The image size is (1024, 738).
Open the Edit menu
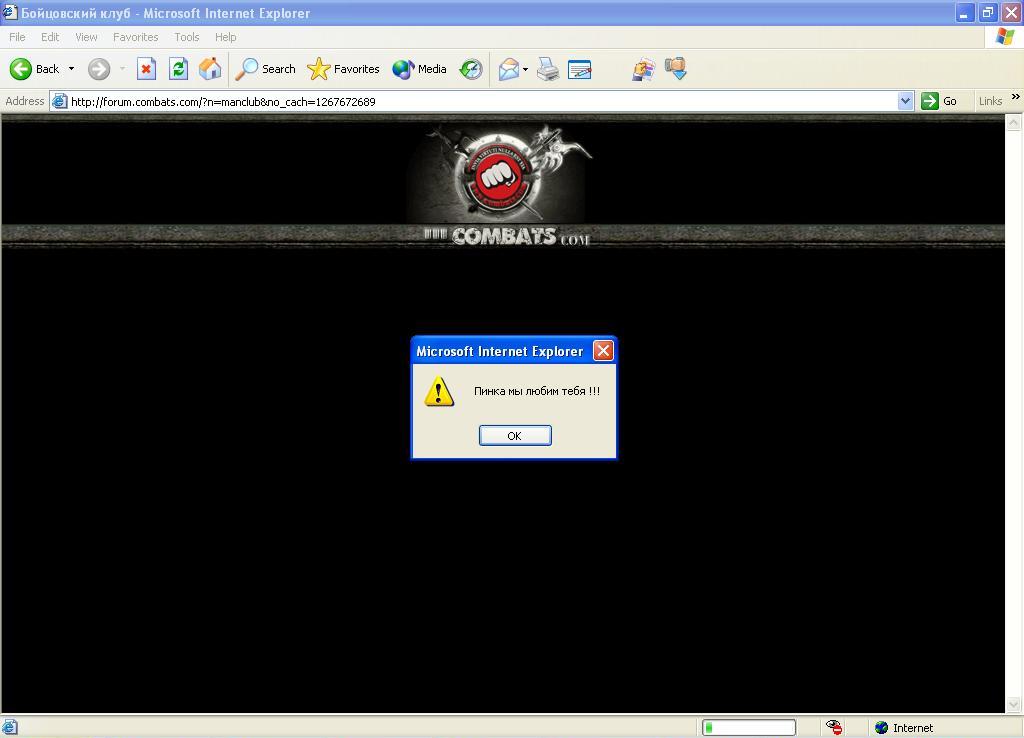pyautogui.click(x=50, y=37)
